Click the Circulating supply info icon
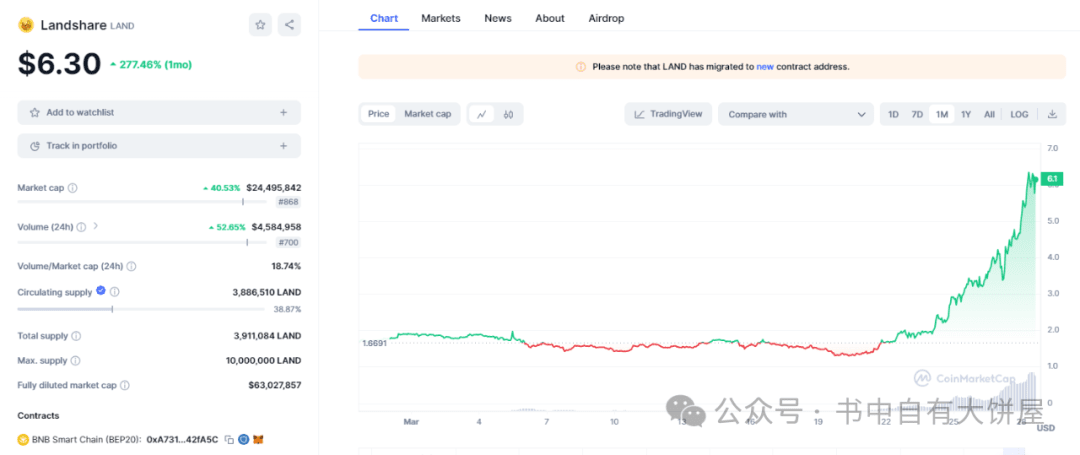1080x455 pixels. [114, 292]
